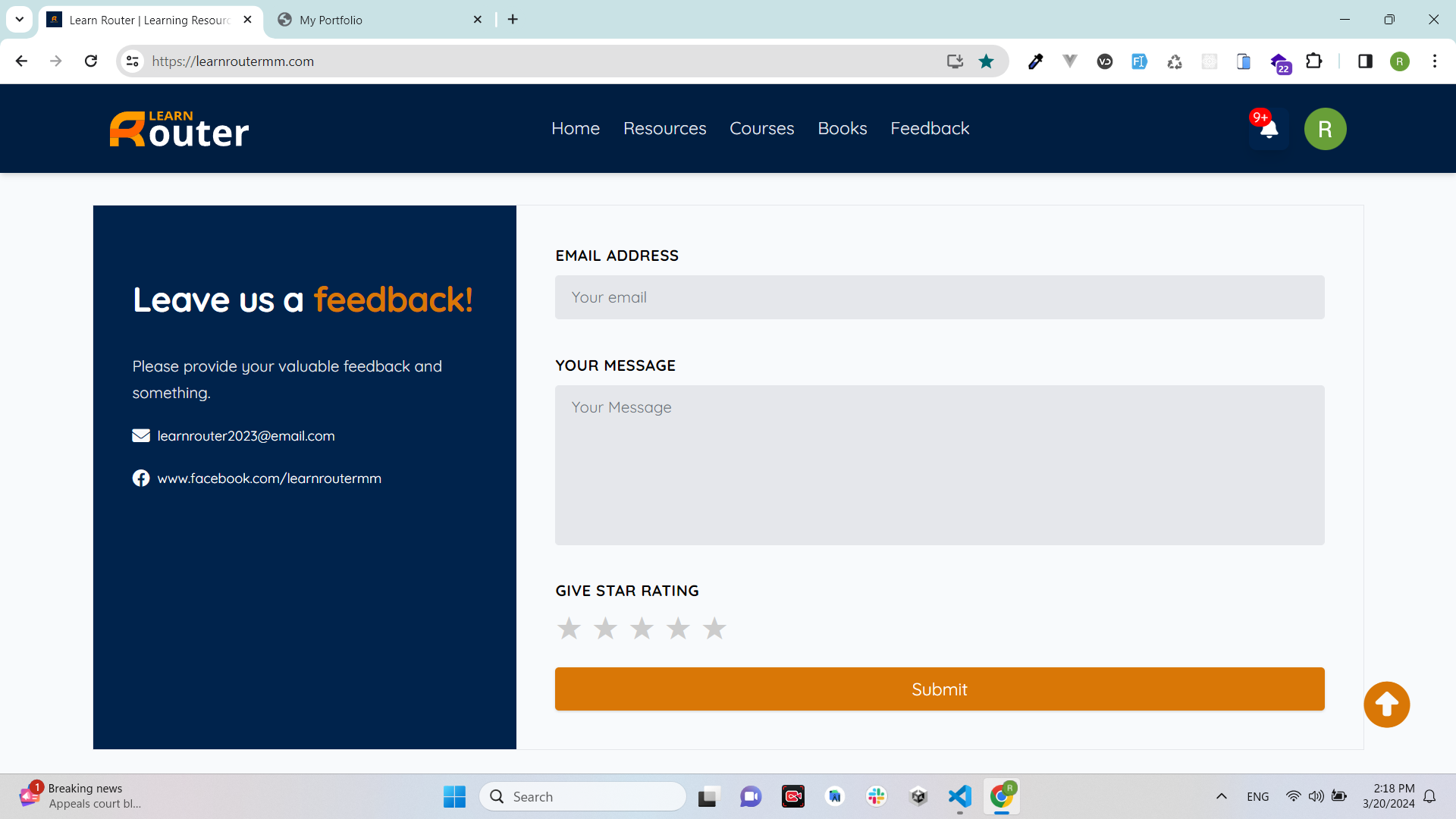The image size is (1456, 819).
Task: Open the green R profile avatar
Action: click(1325, 129)
